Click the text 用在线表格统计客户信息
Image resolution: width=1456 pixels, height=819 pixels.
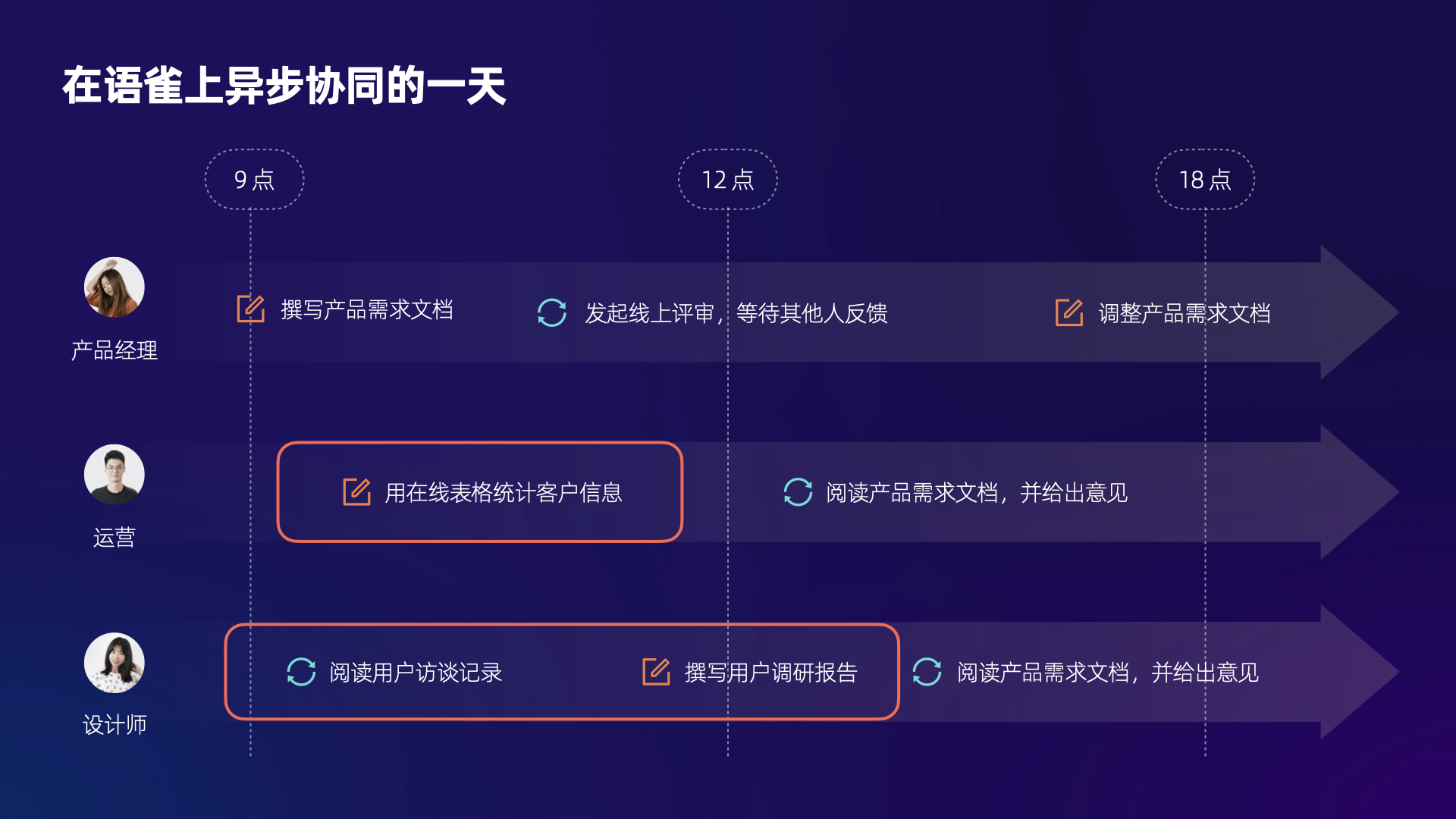503,492
